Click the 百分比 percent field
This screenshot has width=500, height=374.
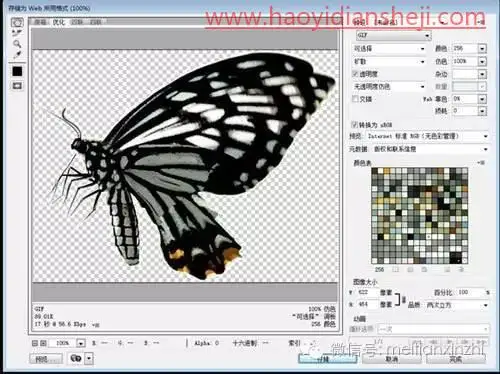click(470, 292)
